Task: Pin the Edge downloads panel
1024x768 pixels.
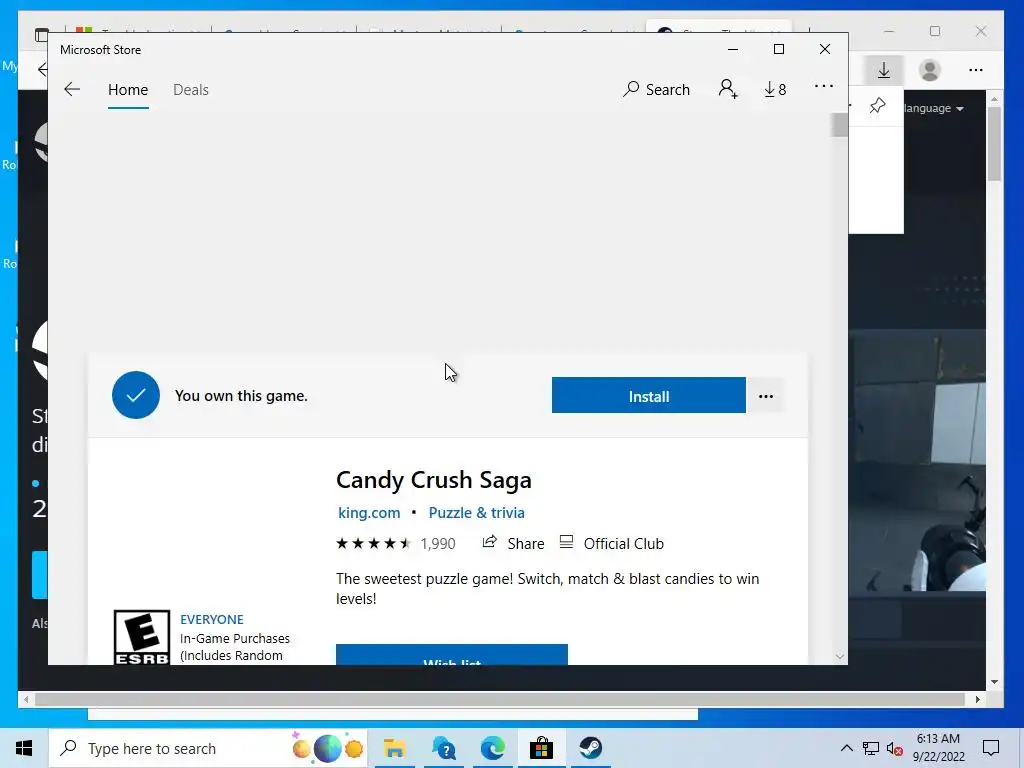Action: pyautogui.click(x=878, y=105)
